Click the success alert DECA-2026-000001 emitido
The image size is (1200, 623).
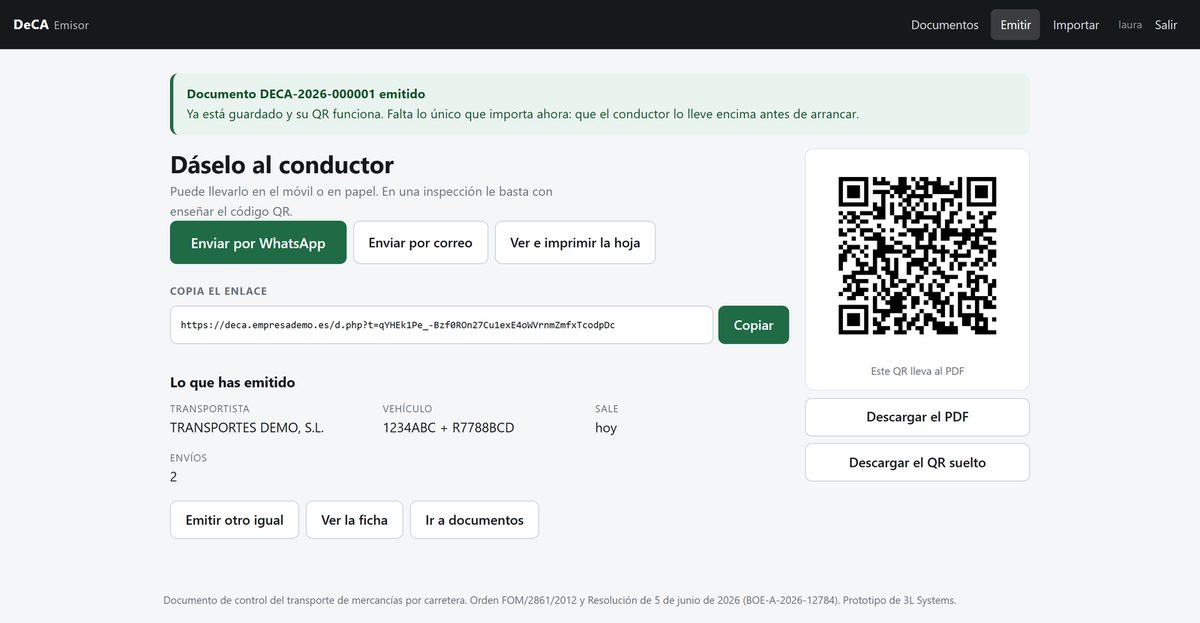(x=600, y=104)
